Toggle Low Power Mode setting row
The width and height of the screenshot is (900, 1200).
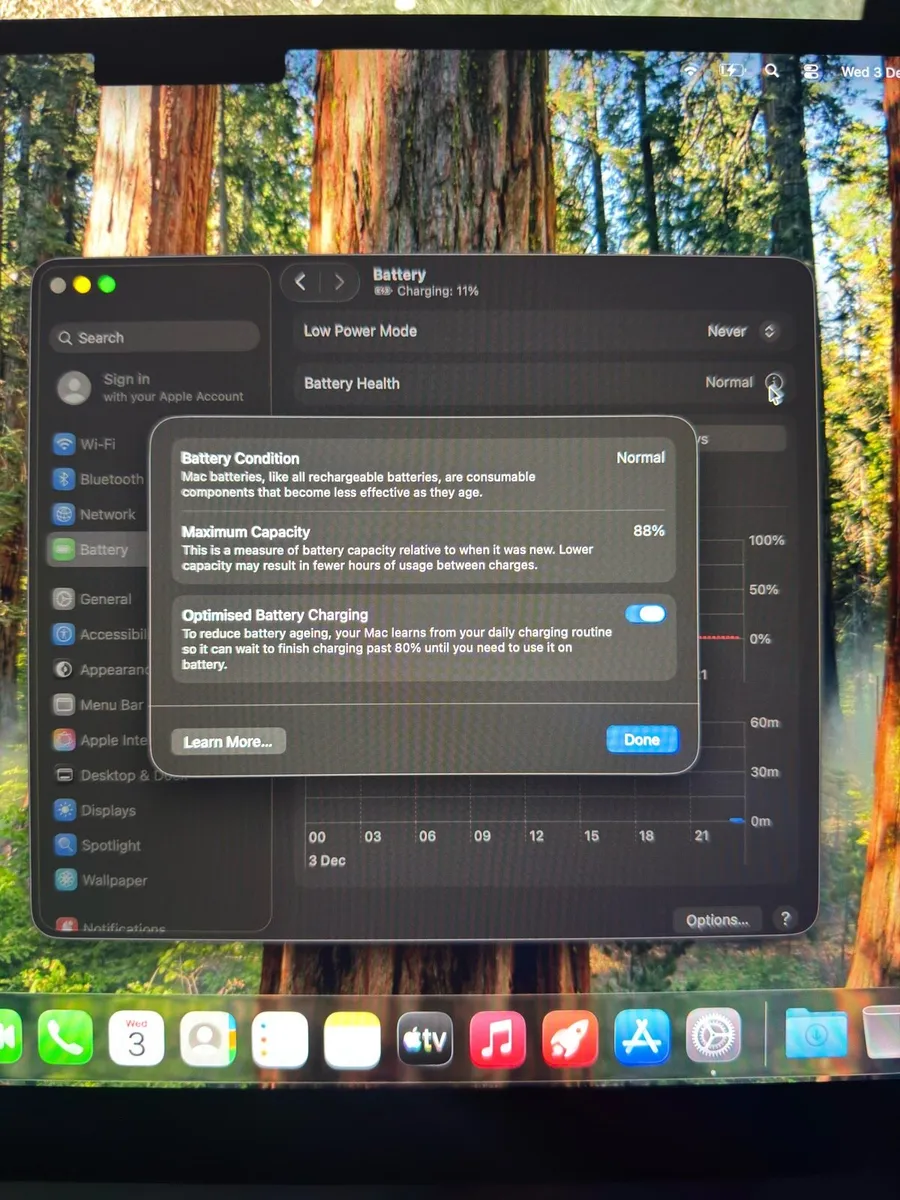540,331
